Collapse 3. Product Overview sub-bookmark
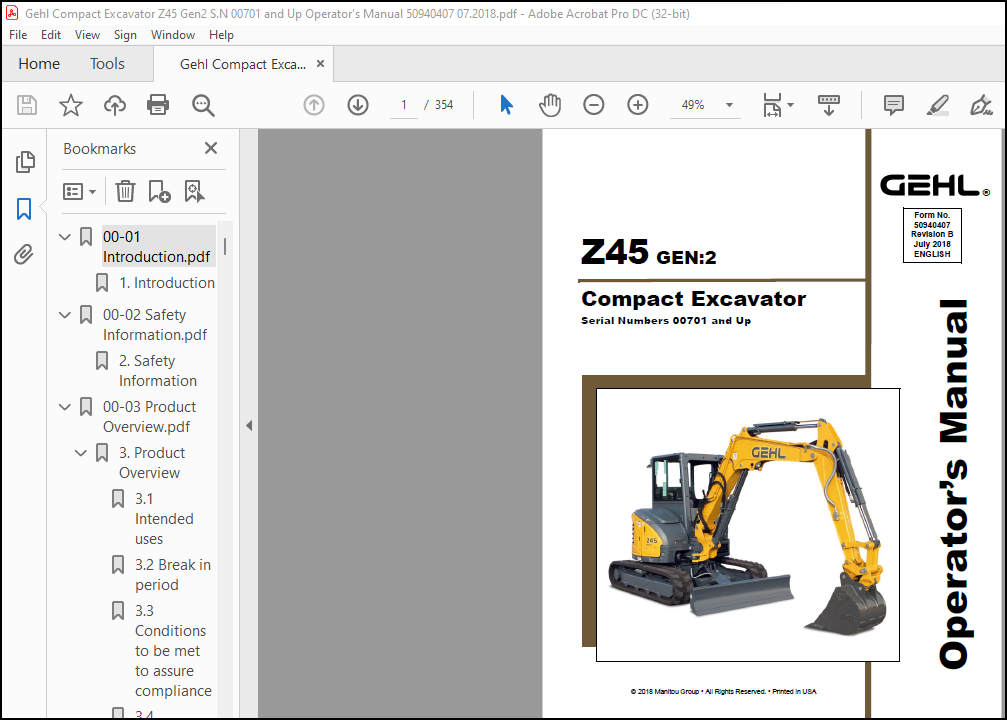Image resolution: width=1007 pixels, height=720 pixels. [81, 453]
